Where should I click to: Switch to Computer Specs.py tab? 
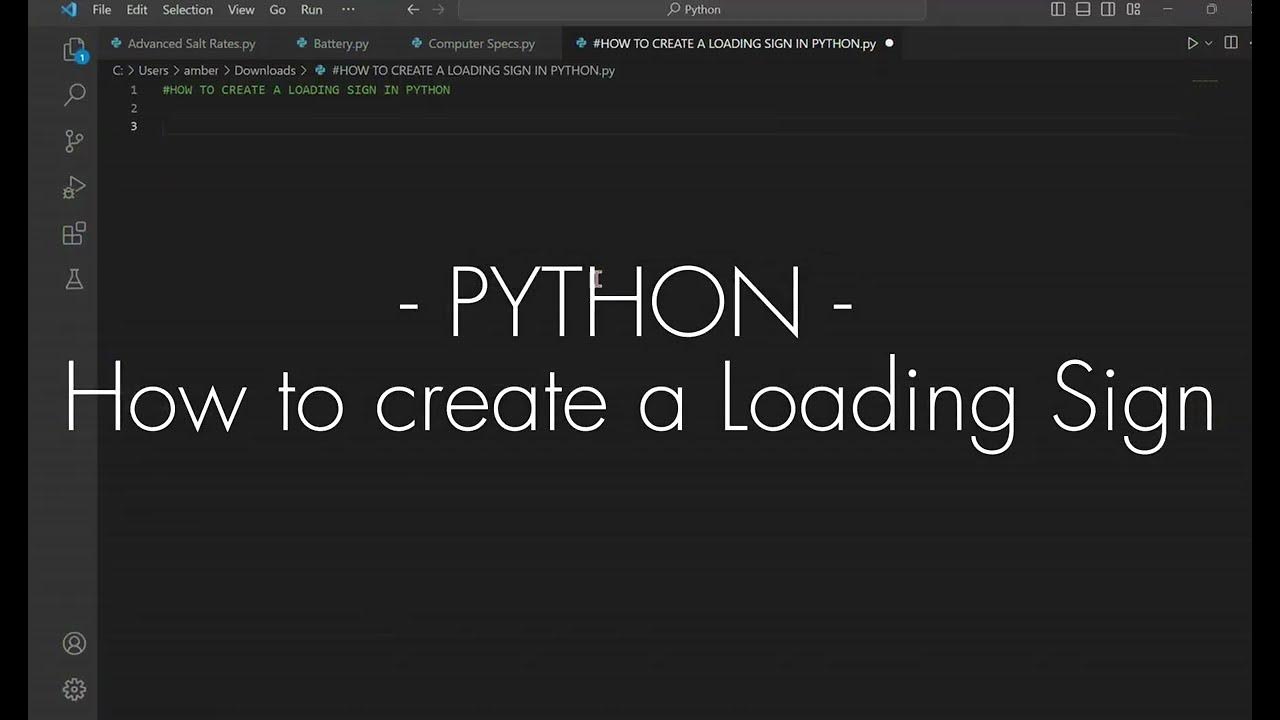pos(473,44)
